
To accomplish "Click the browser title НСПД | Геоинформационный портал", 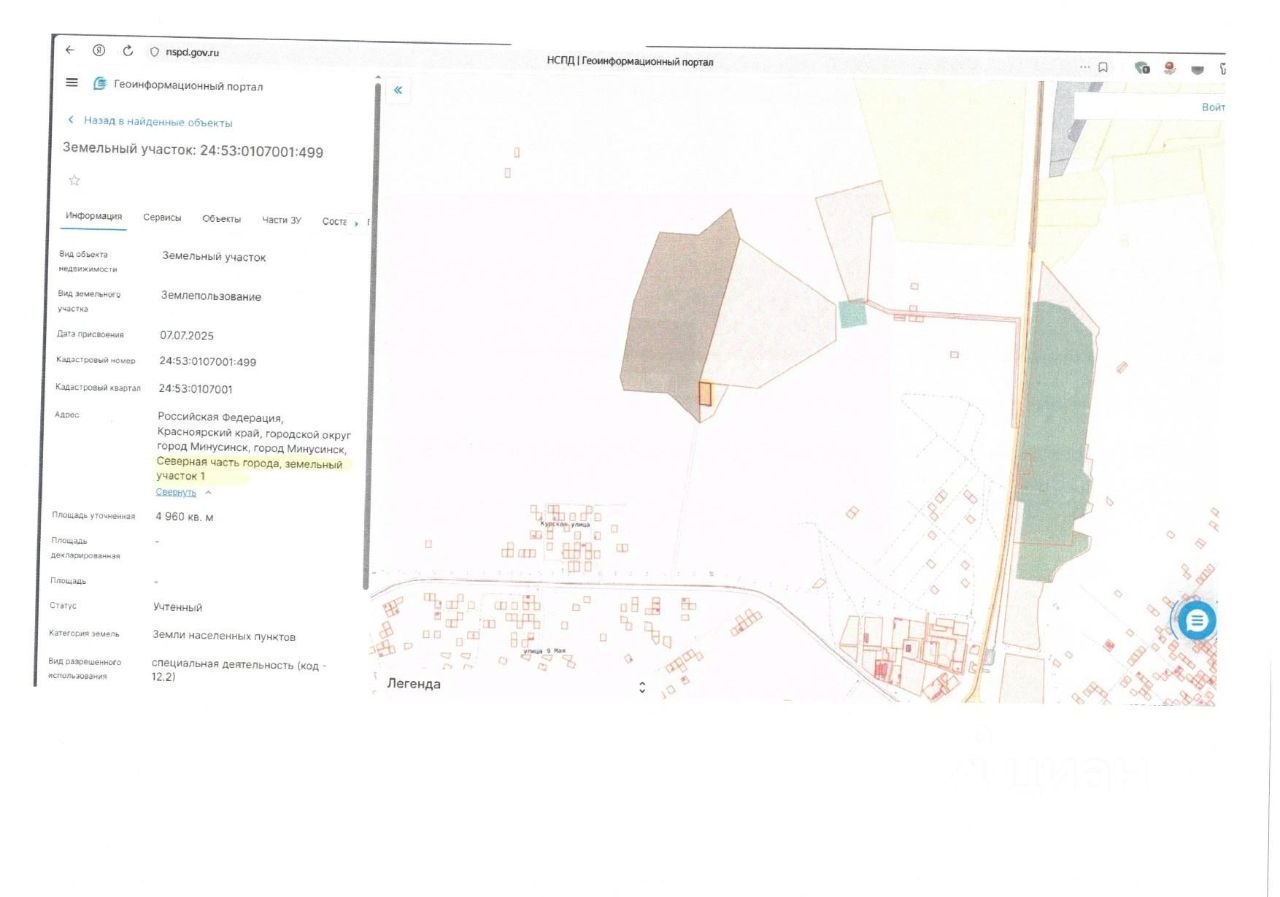I will coord(630,62).
